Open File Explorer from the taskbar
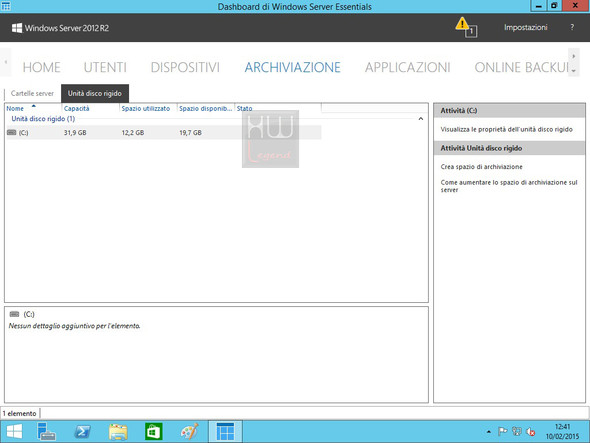The height and width of the screenshot is (443, 590). (118, 431)
